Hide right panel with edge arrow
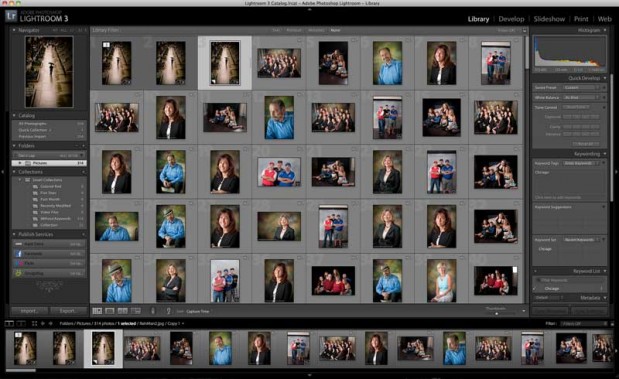This screenshot has width=619, height=379. (616, 172)
